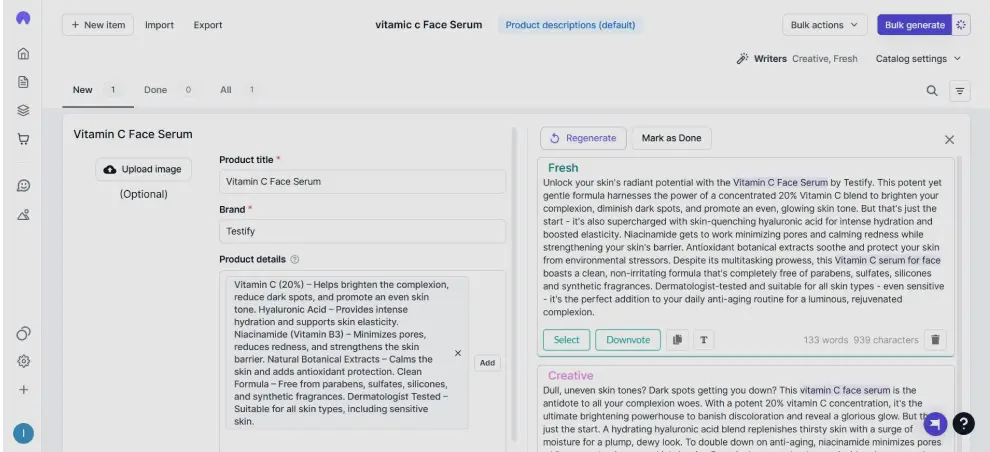The height and width of the screenshot is (452, 990).
Task: Expand the Catalog settings dropdown
Action: coord(918,59)
